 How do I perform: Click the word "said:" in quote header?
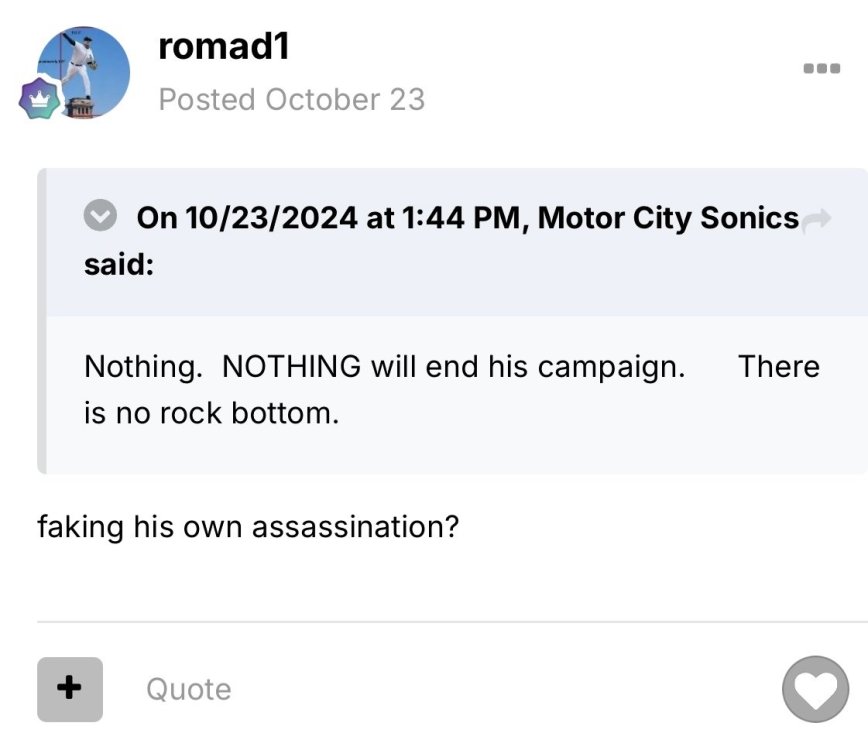coord(118,267)
